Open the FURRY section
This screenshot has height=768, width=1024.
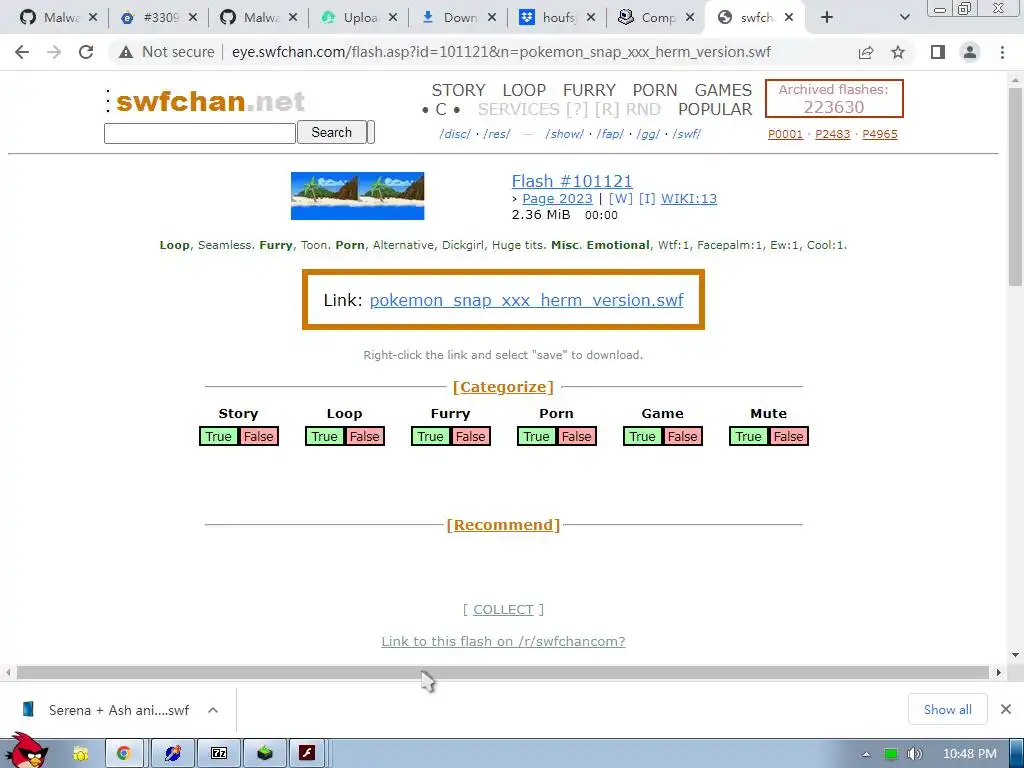pyautogui.click(x=589, y=90)
